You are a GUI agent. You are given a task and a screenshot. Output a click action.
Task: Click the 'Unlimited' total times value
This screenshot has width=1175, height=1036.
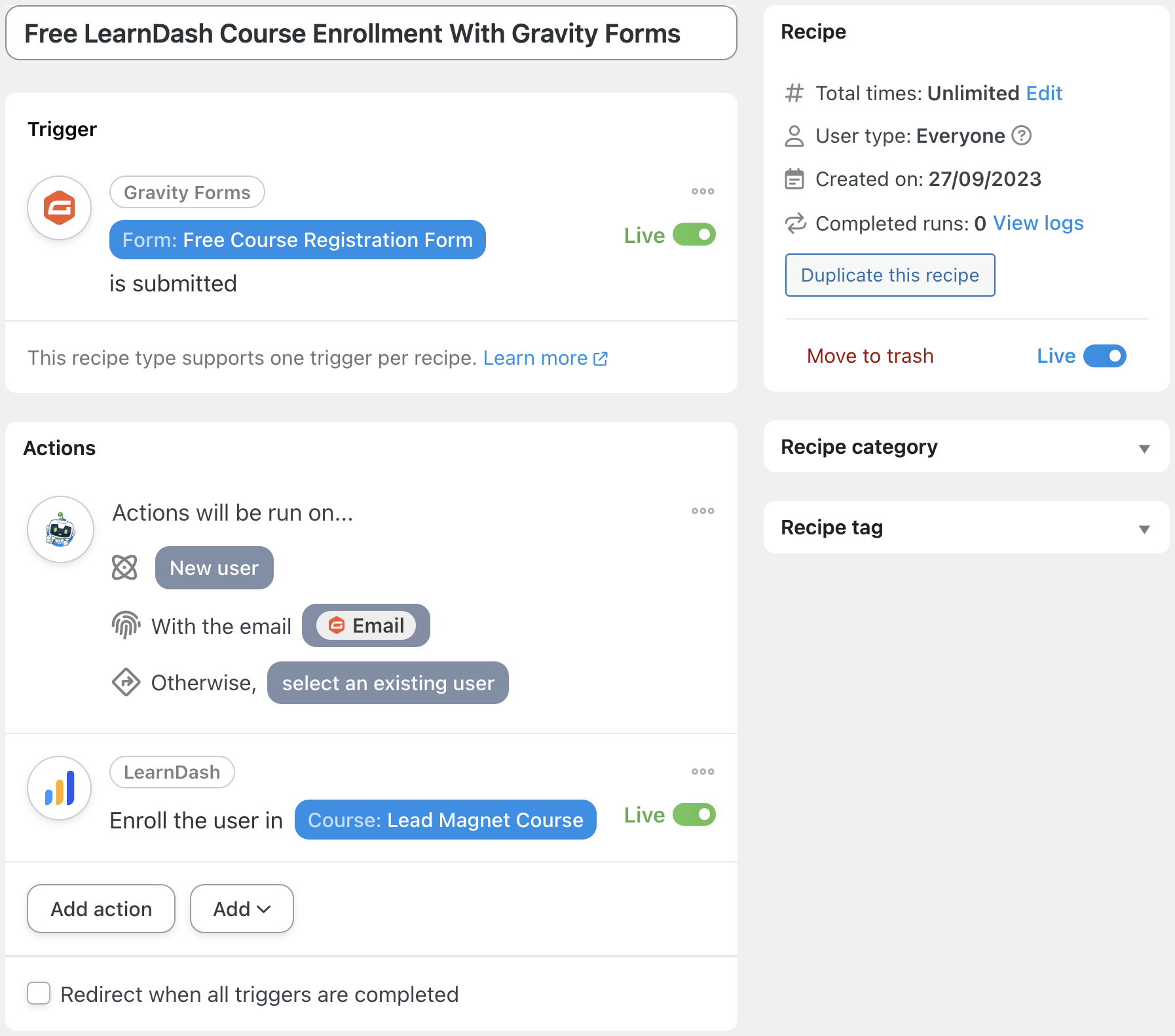tap(973, 93)
